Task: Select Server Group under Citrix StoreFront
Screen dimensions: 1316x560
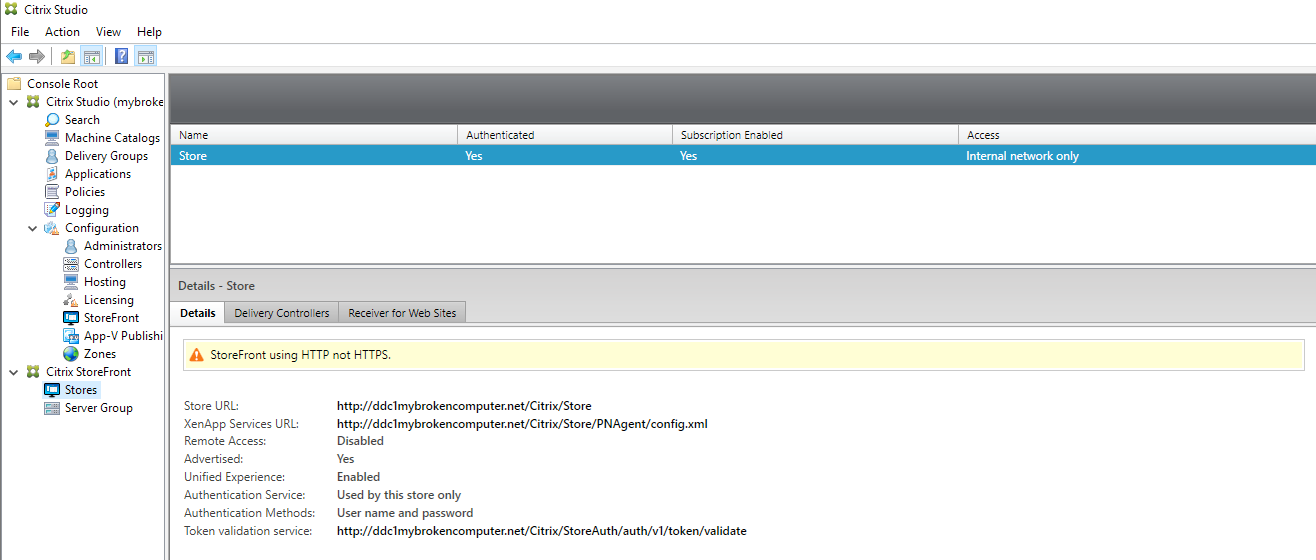Action: click(98, 408)
